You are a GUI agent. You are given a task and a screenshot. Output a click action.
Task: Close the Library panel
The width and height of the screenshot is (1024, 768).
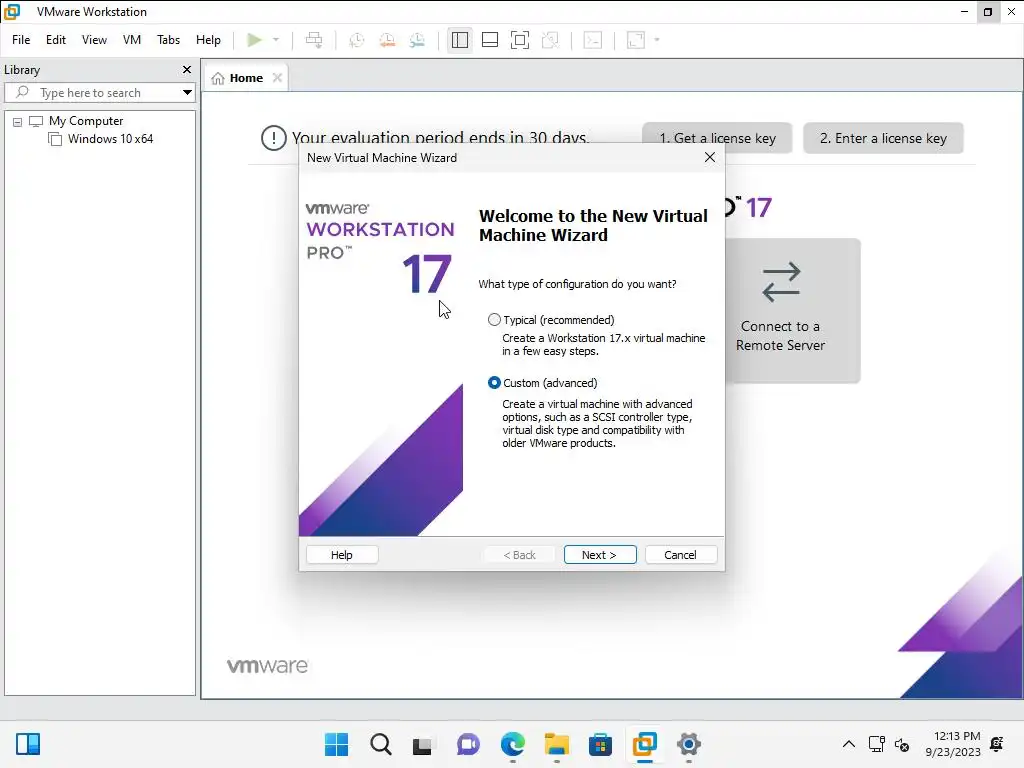[x=187, y=69]
